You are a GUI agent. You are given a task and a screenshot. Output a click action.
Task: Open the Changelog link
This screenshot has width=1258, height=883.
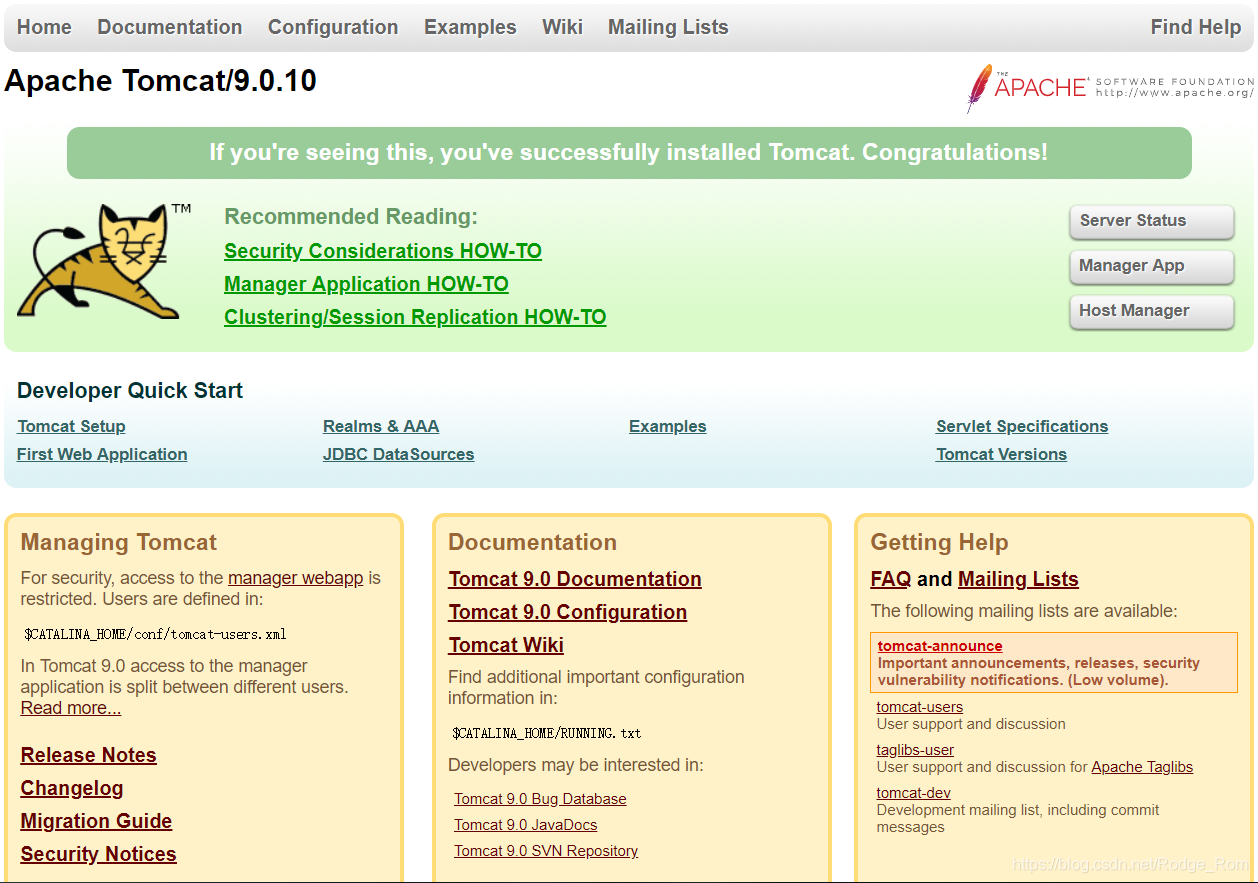coord(72,788)
